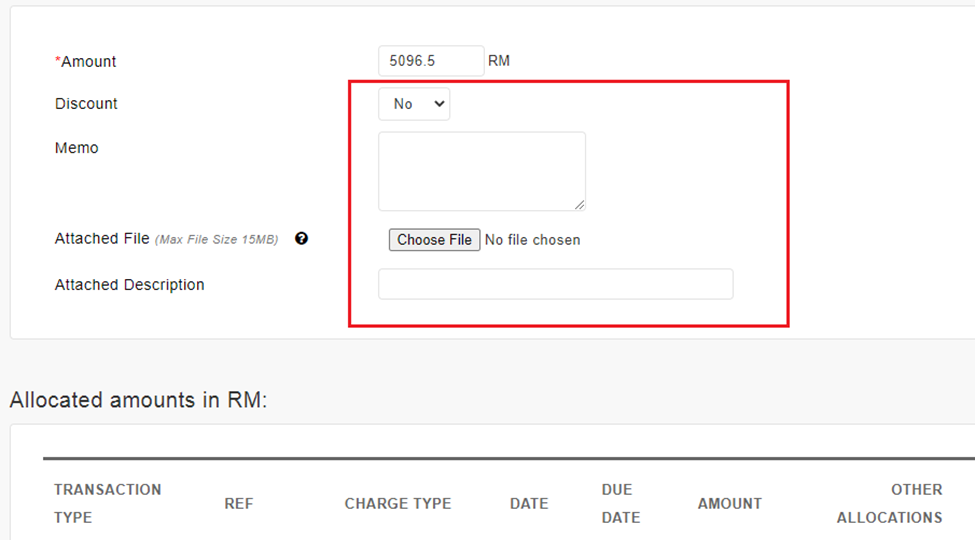Click the required Amount form label
Viewport: 975px width, 540px height.
(x=88, y=62)
